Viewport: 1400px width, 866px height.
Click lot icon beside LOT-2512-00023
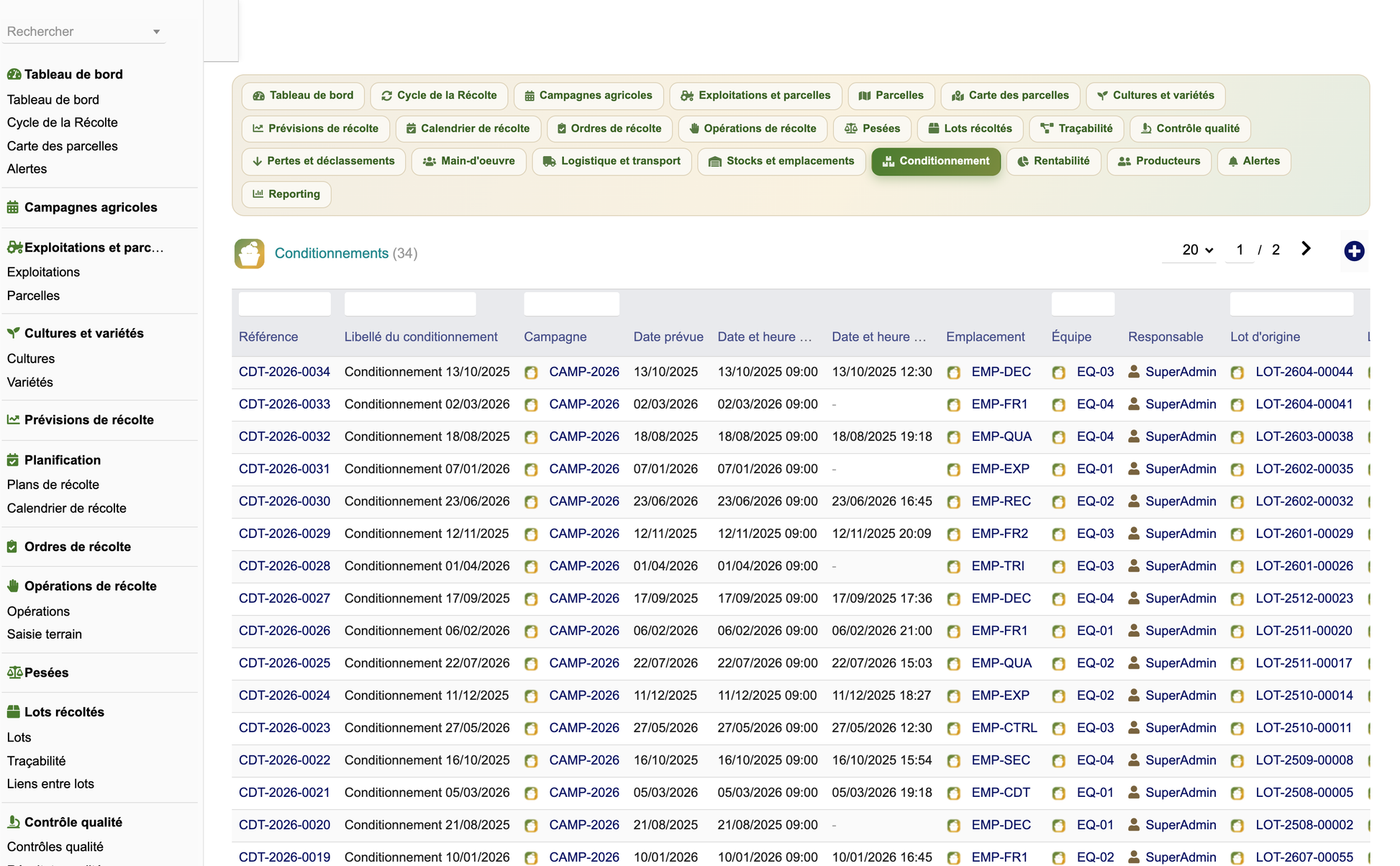click(x=1237, y=599)
